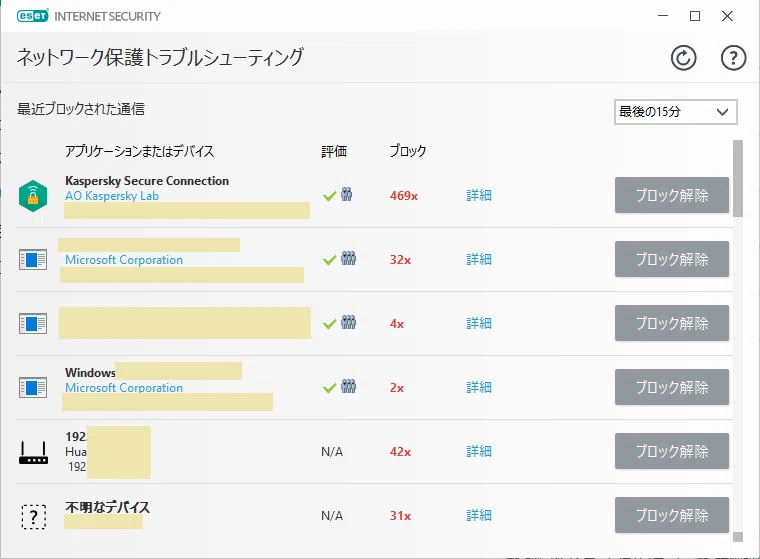Click ブロック解除 for the 32x blocked row
The image size is (760, 559).
(672, 259)
